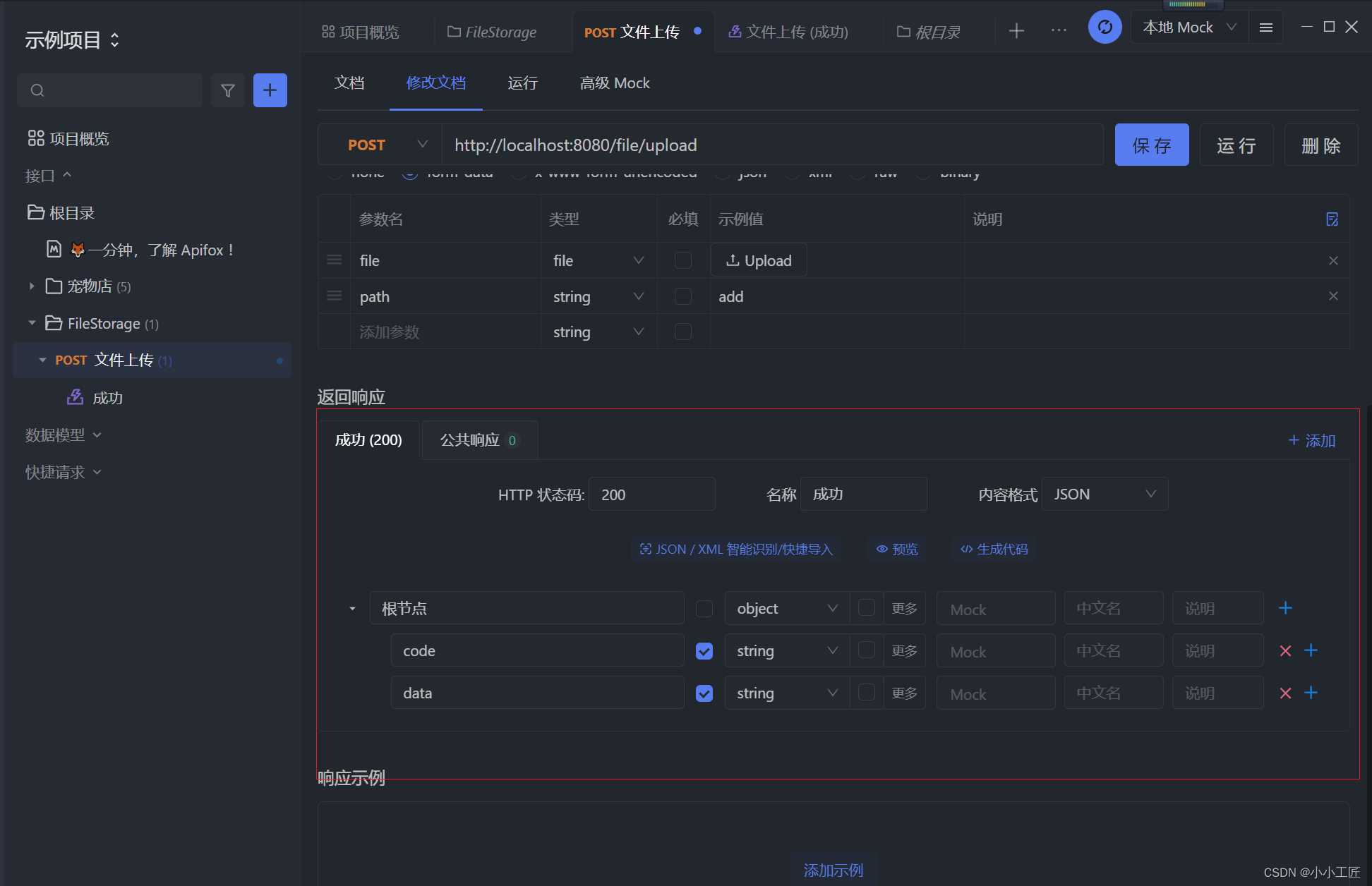The height and width of the screenshot is (886, 1372).
Task: Open JSON / XML smart import
Action: (x=736, y=549)
